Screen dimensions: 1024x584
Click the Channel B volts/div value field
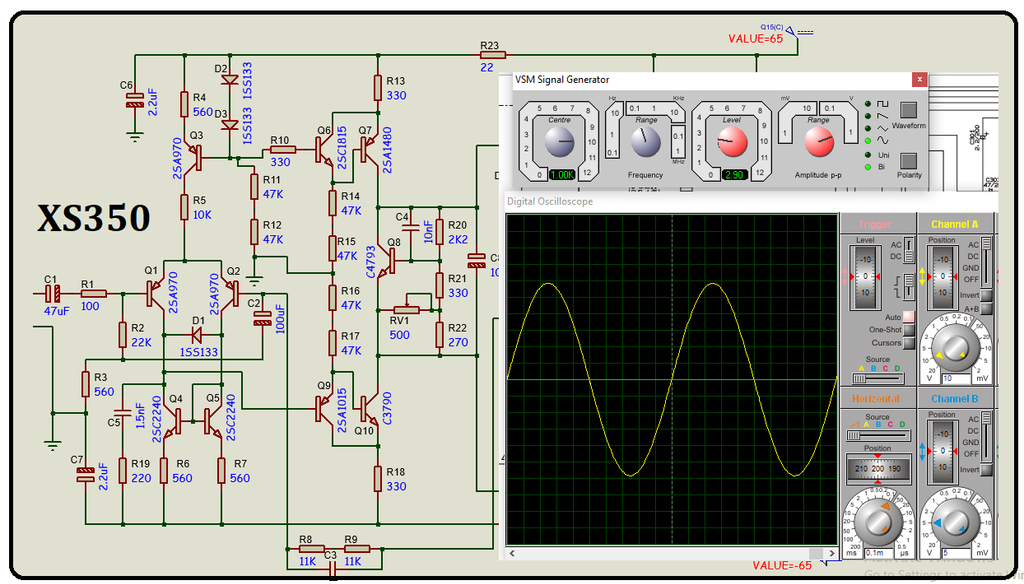tap(955, 553)
